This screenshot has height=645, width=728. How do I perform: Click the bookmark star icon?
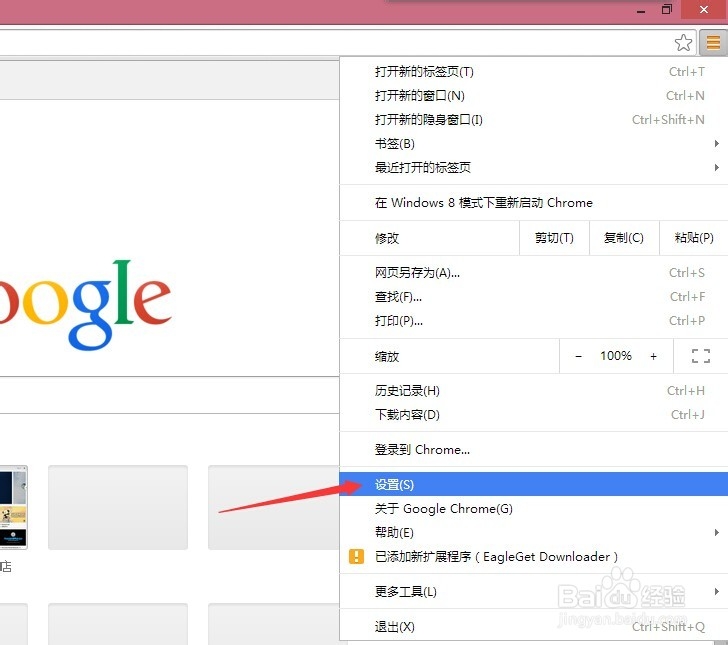(683, 43)
